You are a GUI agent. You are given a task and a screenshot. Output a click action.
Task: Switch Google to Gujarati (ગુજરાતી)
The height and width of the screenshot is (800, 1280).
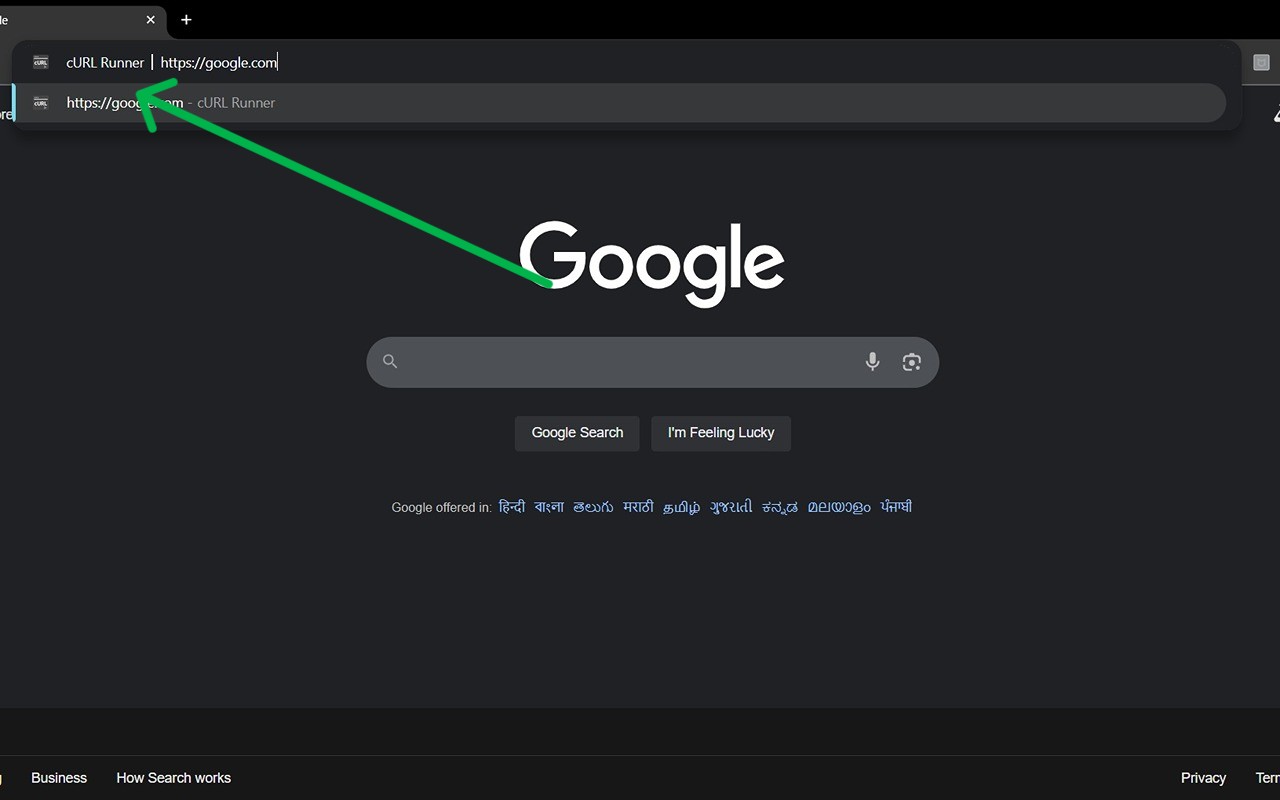[x=731, y=507]
